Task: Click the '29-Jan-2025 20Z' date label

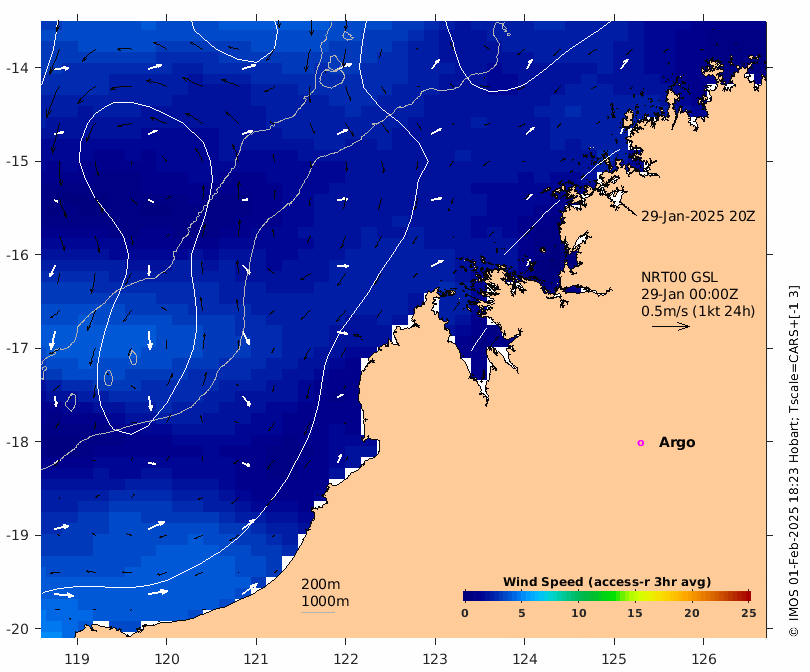Action: coord(698,216)
